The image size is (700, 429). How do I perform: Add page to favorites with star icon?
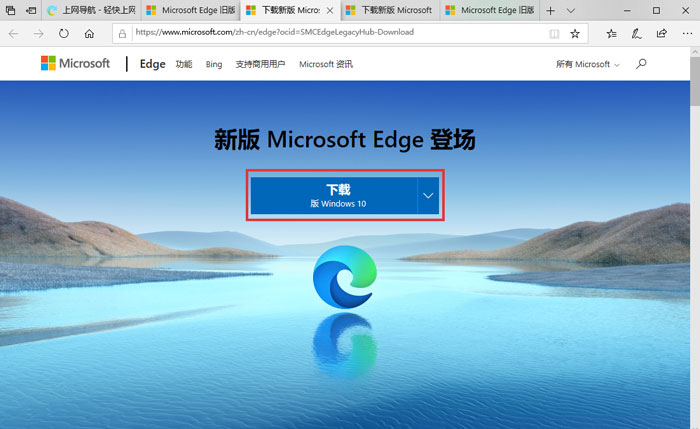(x=575, y=33)
